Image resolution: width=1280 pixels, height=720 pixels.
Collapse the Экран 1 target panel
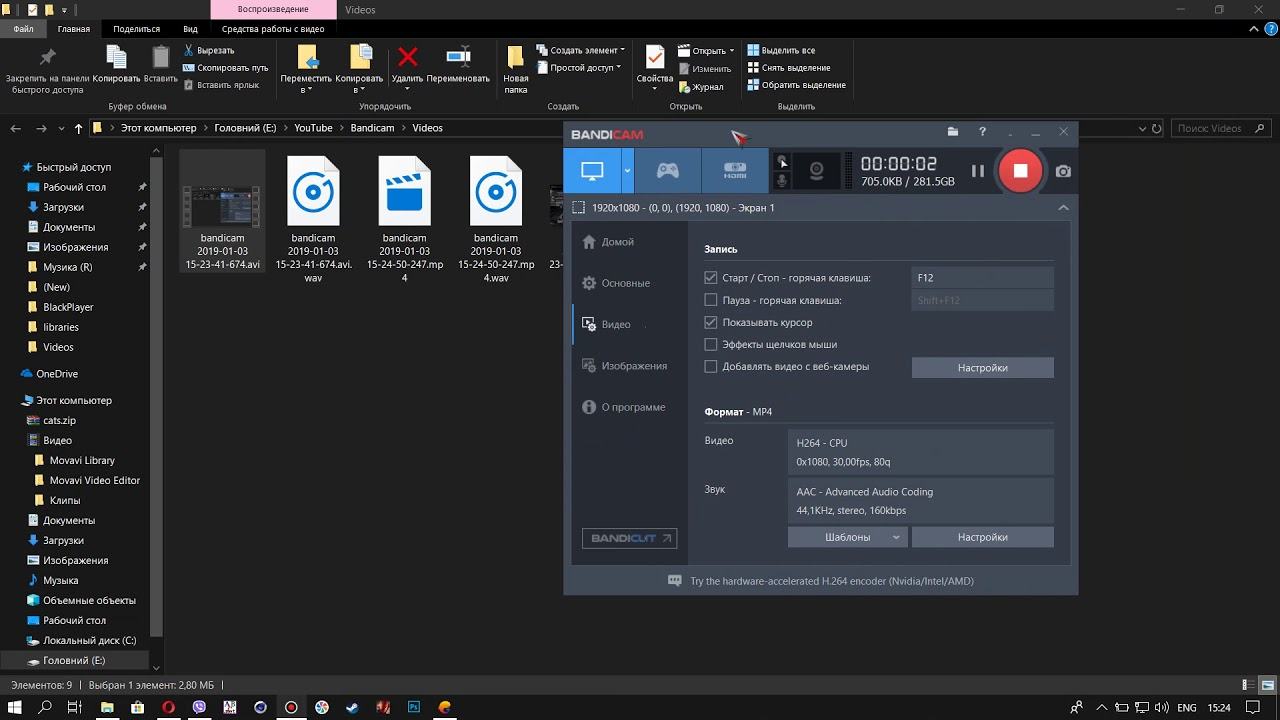point(1063,207)
